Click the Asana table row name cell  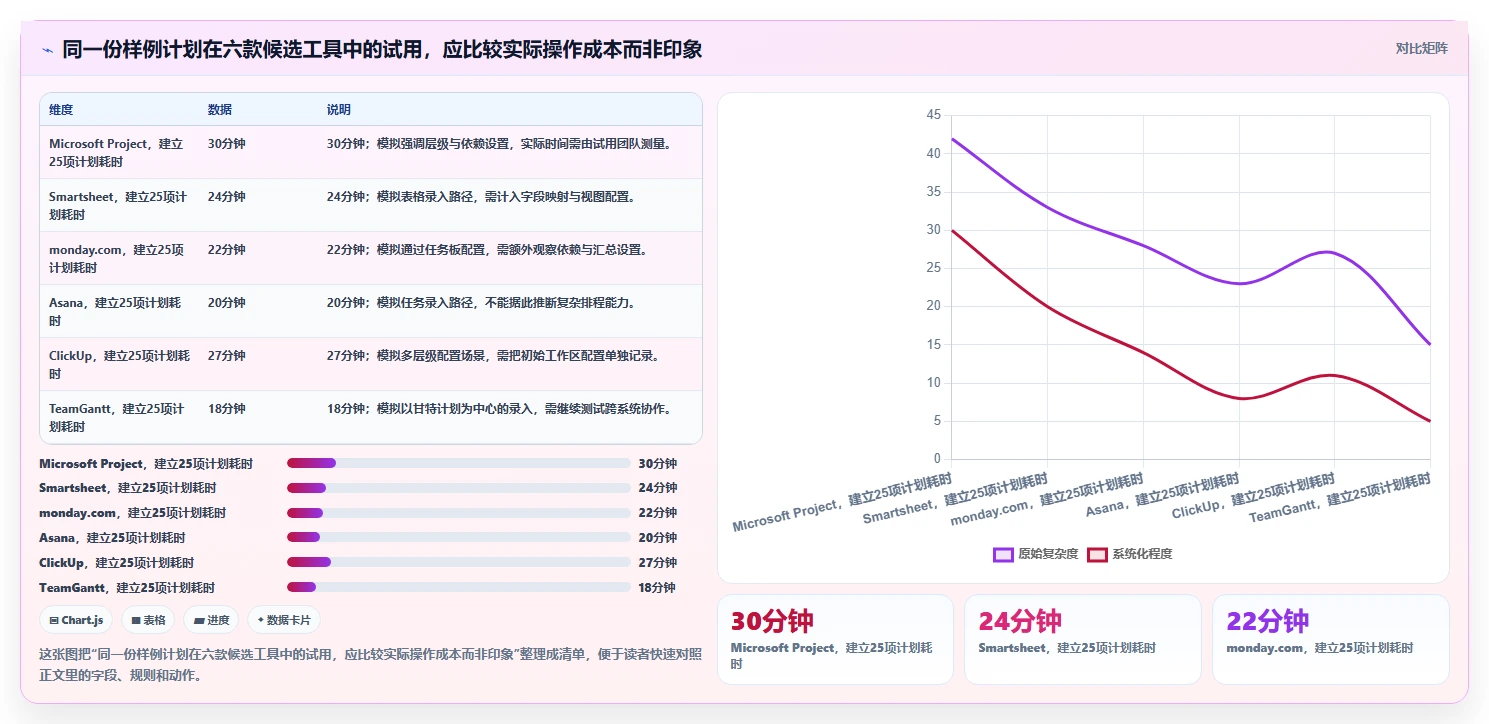tap(119, 311)
